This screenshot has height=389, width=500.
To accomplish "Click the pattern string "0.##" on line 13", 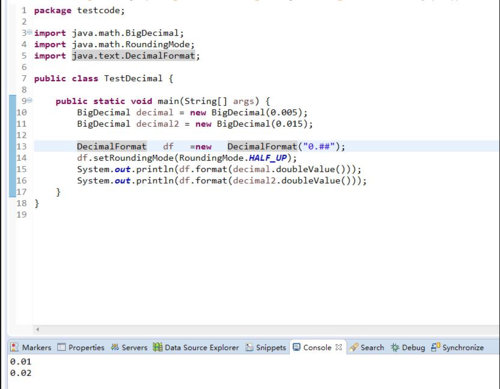I will pos(319,146).
